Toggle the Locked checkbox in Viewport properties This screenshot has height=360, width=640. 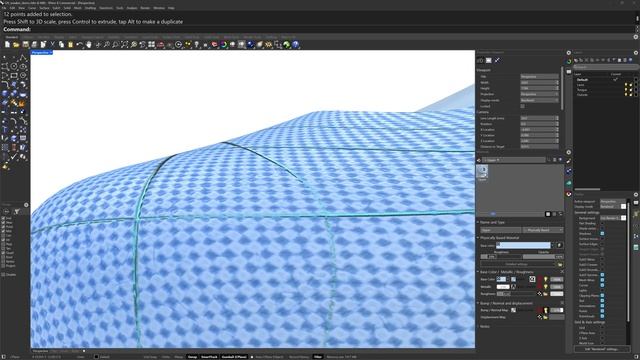click(522, 106)
